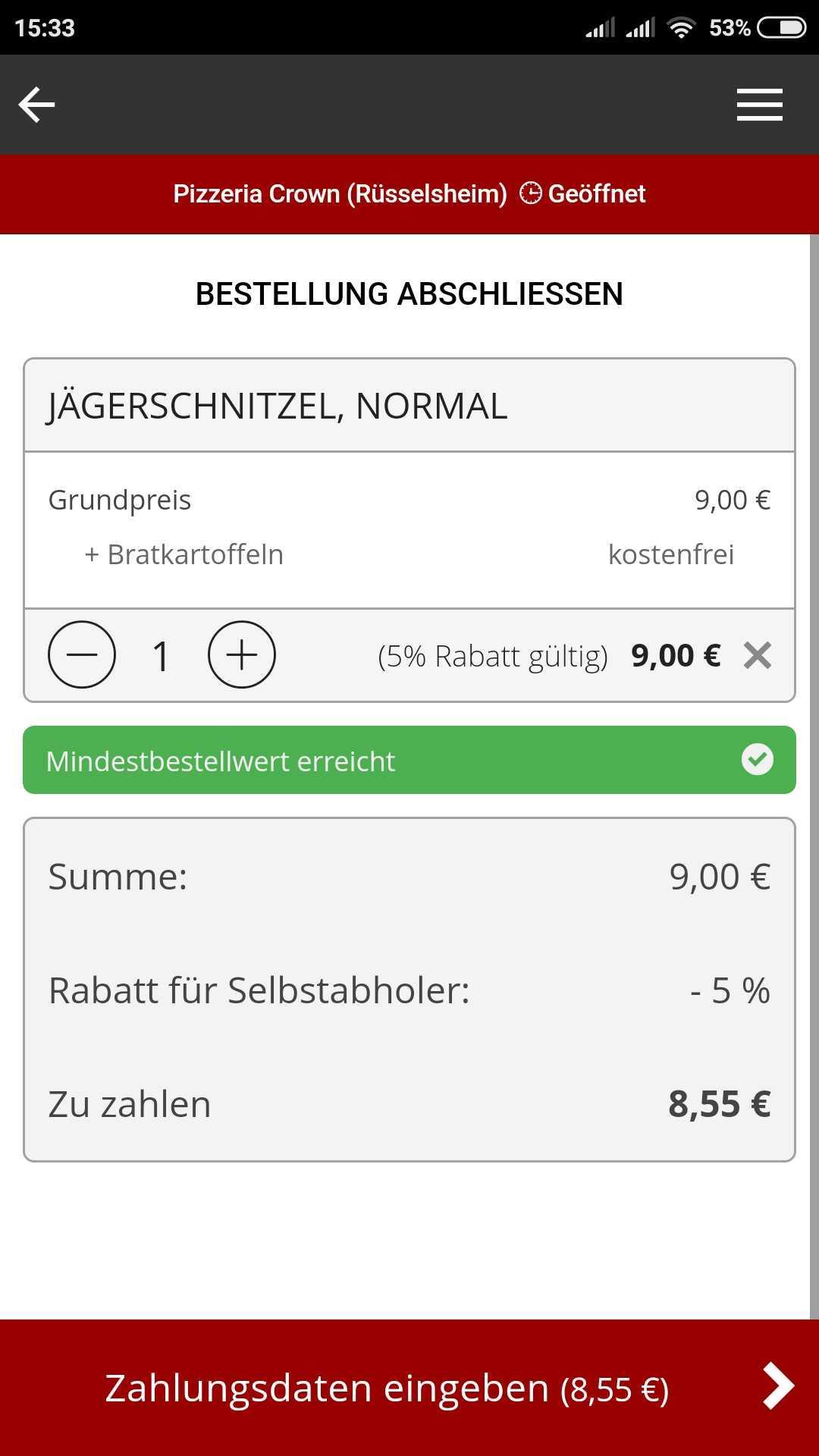Decrease Jägerschnitzel quantity with minus button

point(82,654)
